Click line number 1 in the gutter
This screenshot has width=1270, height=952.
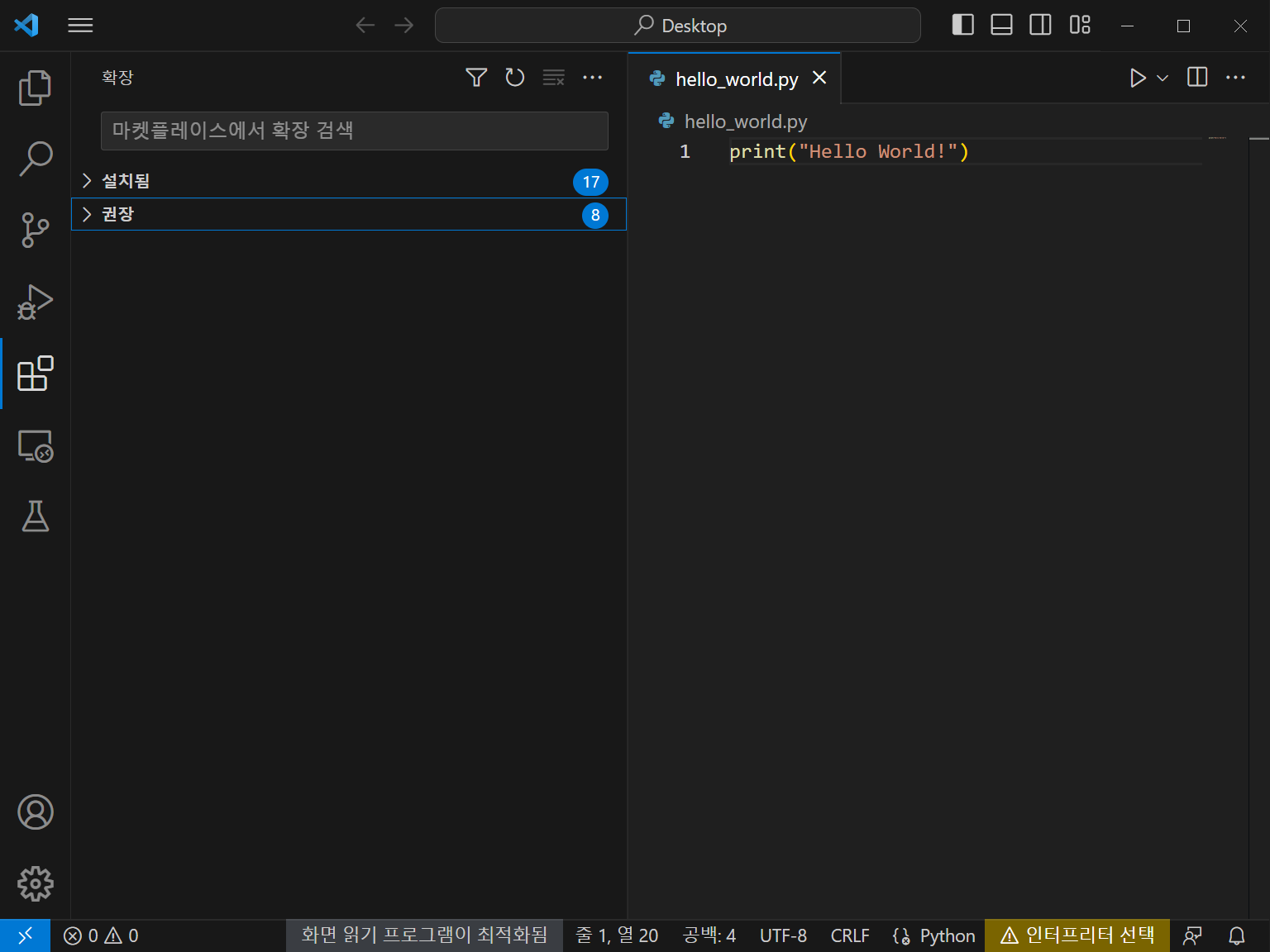pos(685,151)
